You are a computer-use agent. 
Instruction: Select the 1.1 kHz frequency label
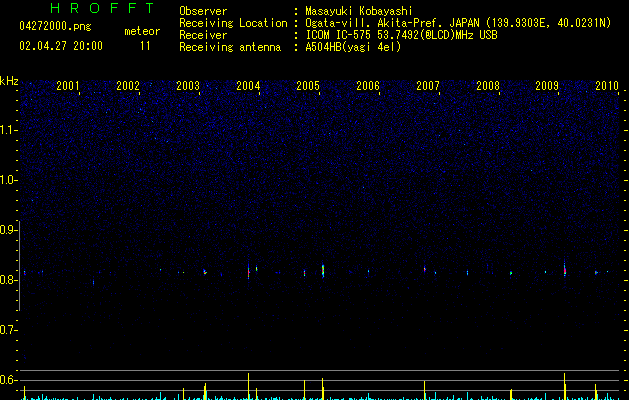click(8, 130)
